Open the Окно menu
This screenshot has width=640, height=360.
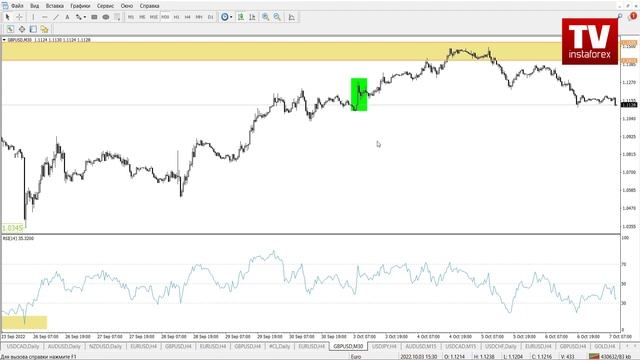[x=127, y=6]
